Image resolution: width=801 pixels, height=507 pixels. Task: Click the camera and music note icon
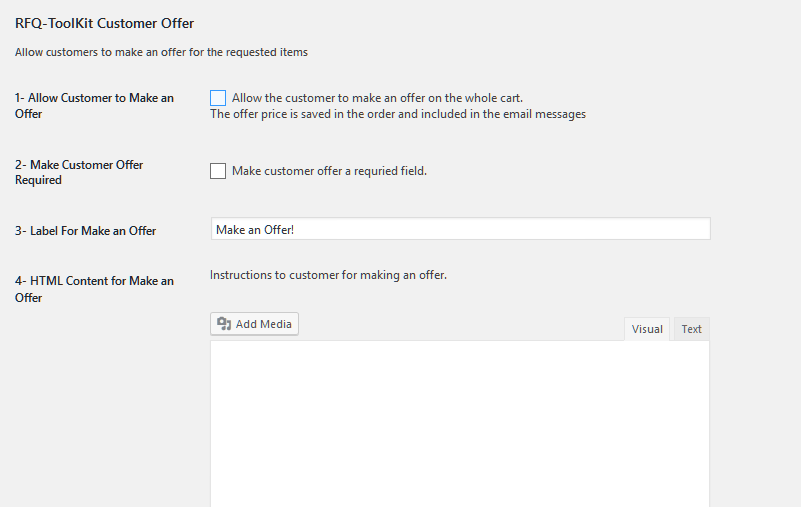[224, 324]
